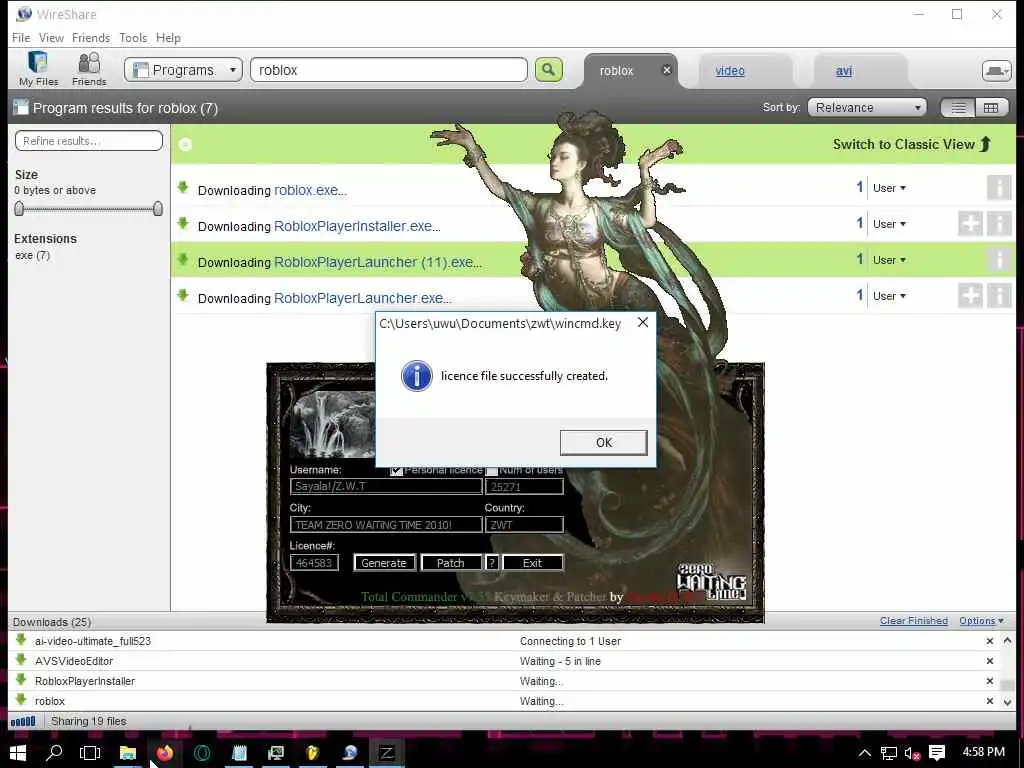This screenshot has height=768, width=1024.
Task: Expand User dropdown for RobloxPlayerInstaller.exe row
Action: [x=889, y=224]
